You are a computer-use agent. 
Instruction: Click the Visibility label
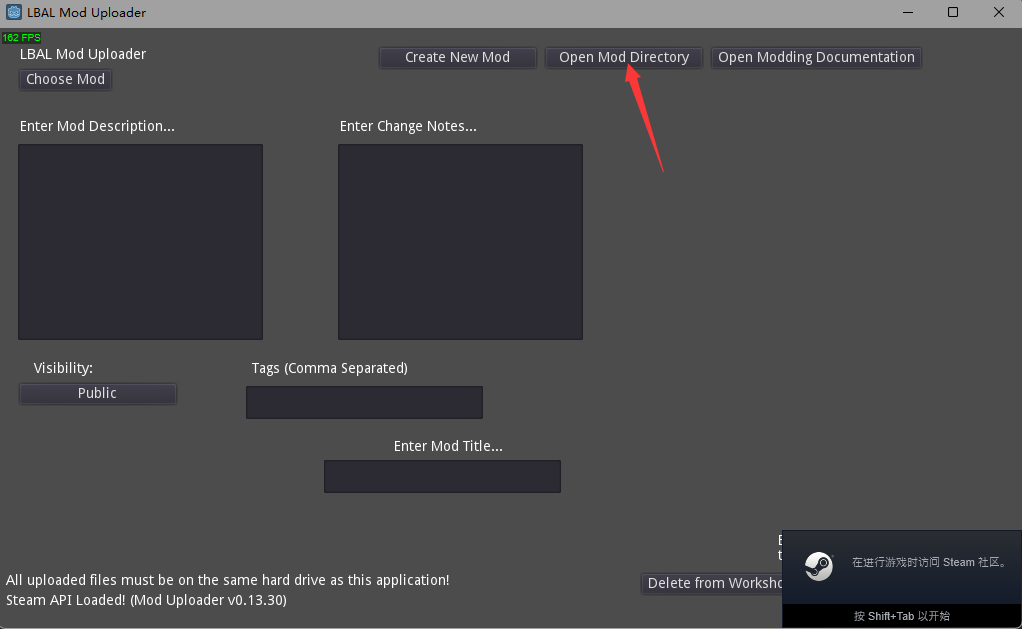63,368
